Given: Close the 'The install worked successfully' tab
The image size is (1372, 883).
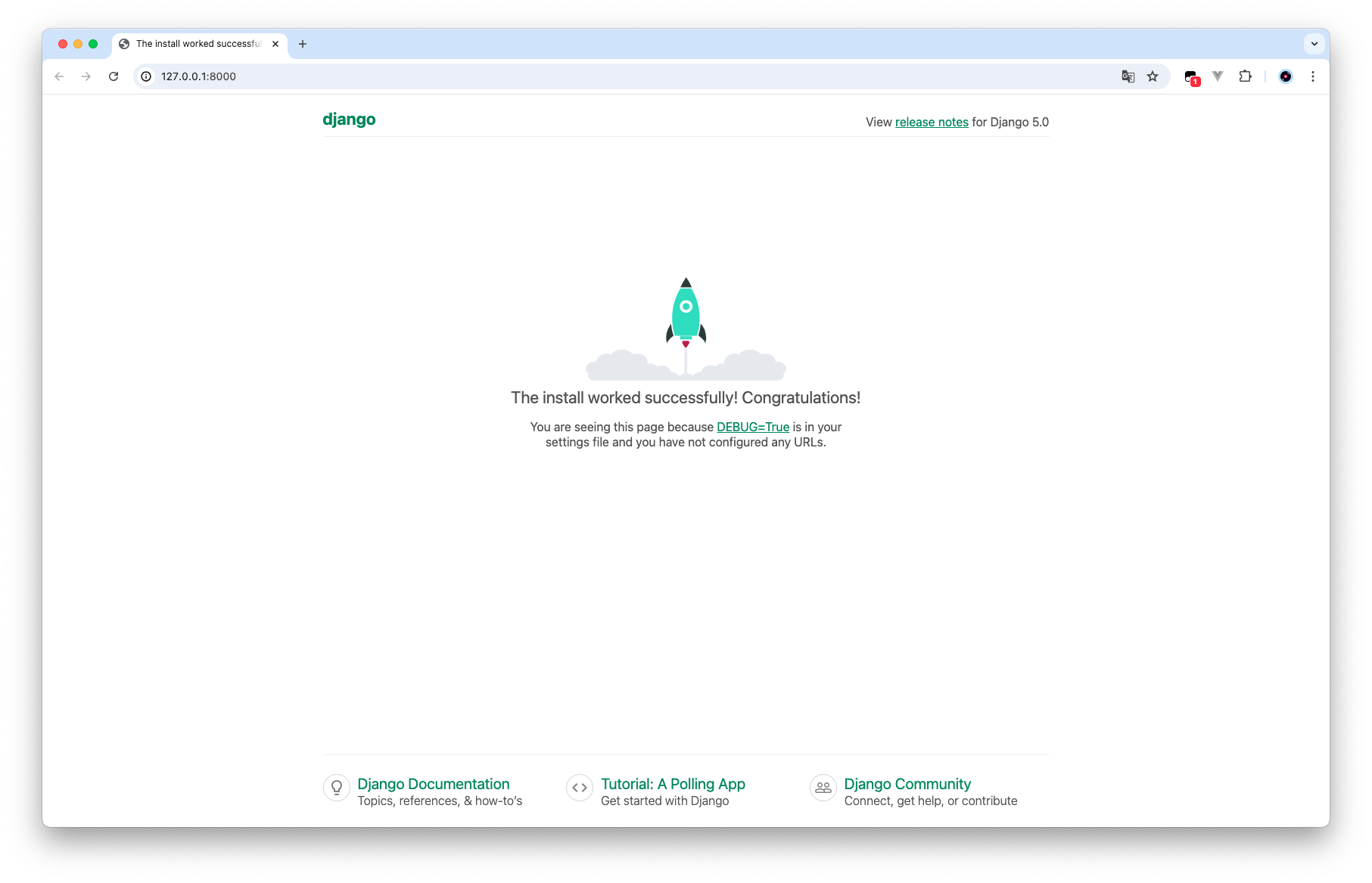Looking at the screenshot, I should pos(275,44).
